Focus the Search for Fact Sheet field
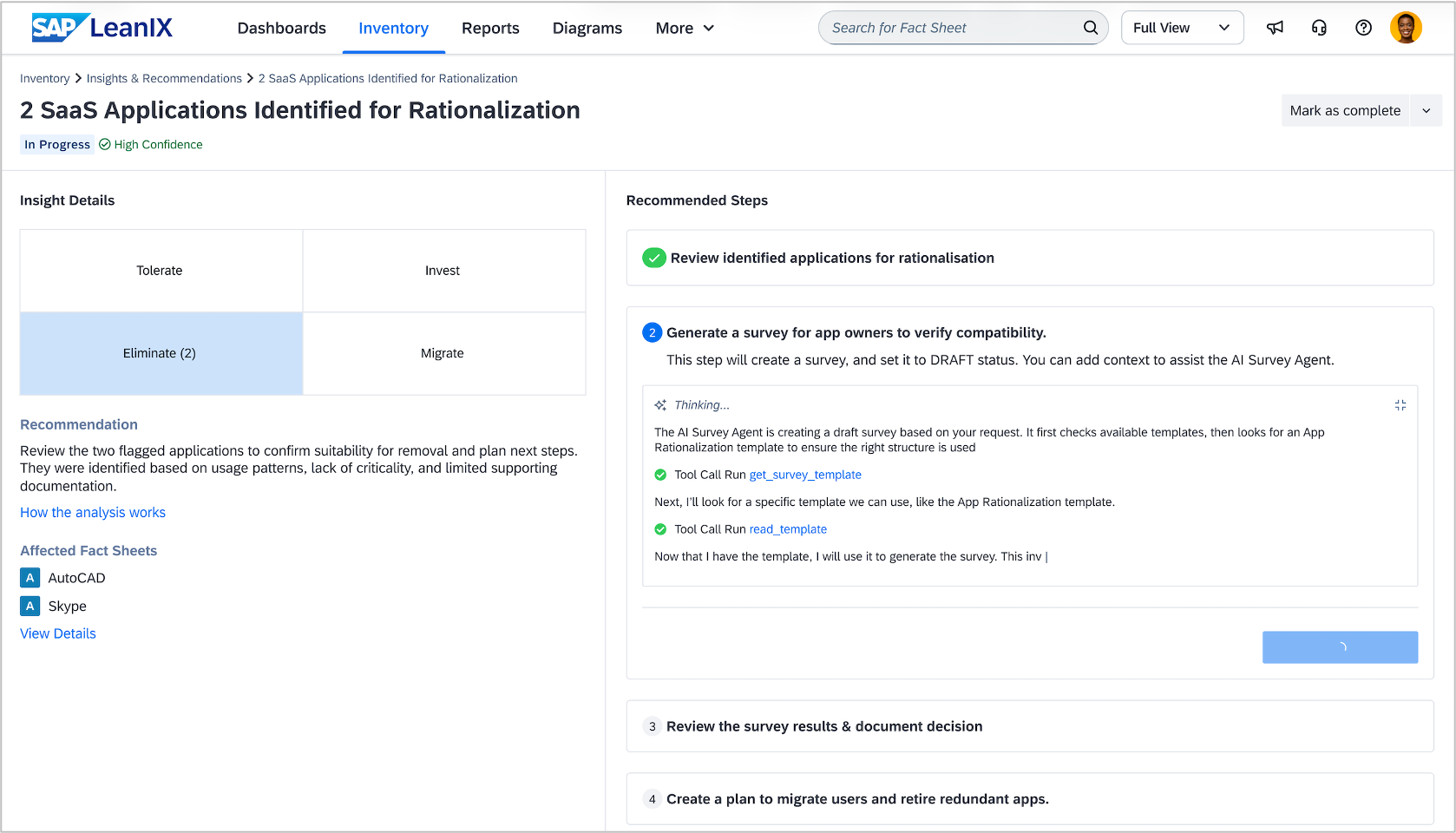Screen dimensions: 1456x833 [x=950, y=28]
